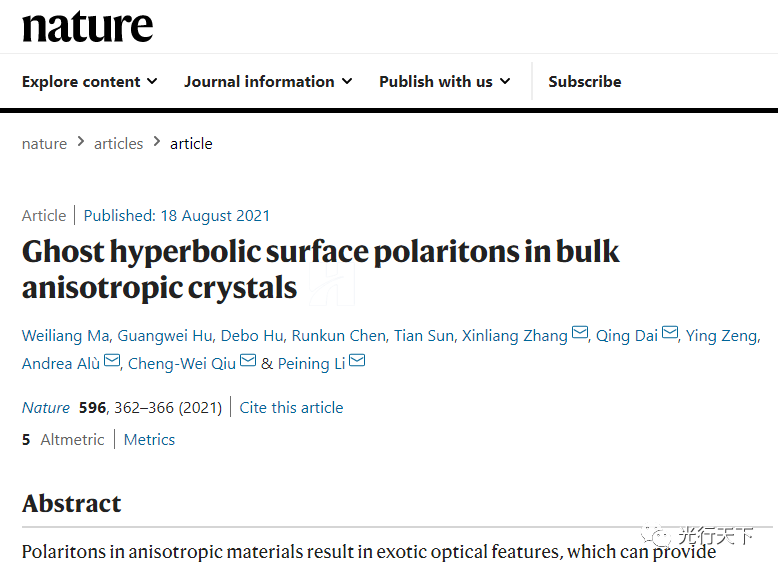The width and height of the screenshot is (778, 569).
Task: Click envelope icon next to Qing Dai
Action: coord(670,334)
